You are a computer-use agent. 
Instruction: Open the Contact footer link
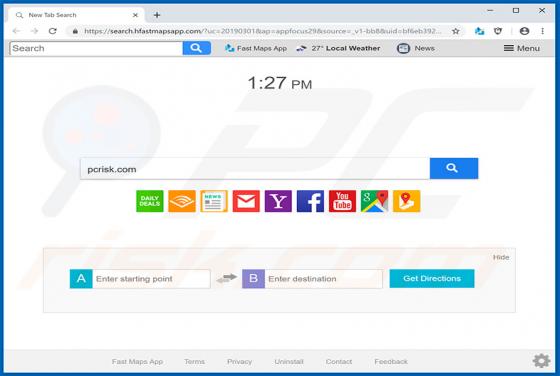339,361
